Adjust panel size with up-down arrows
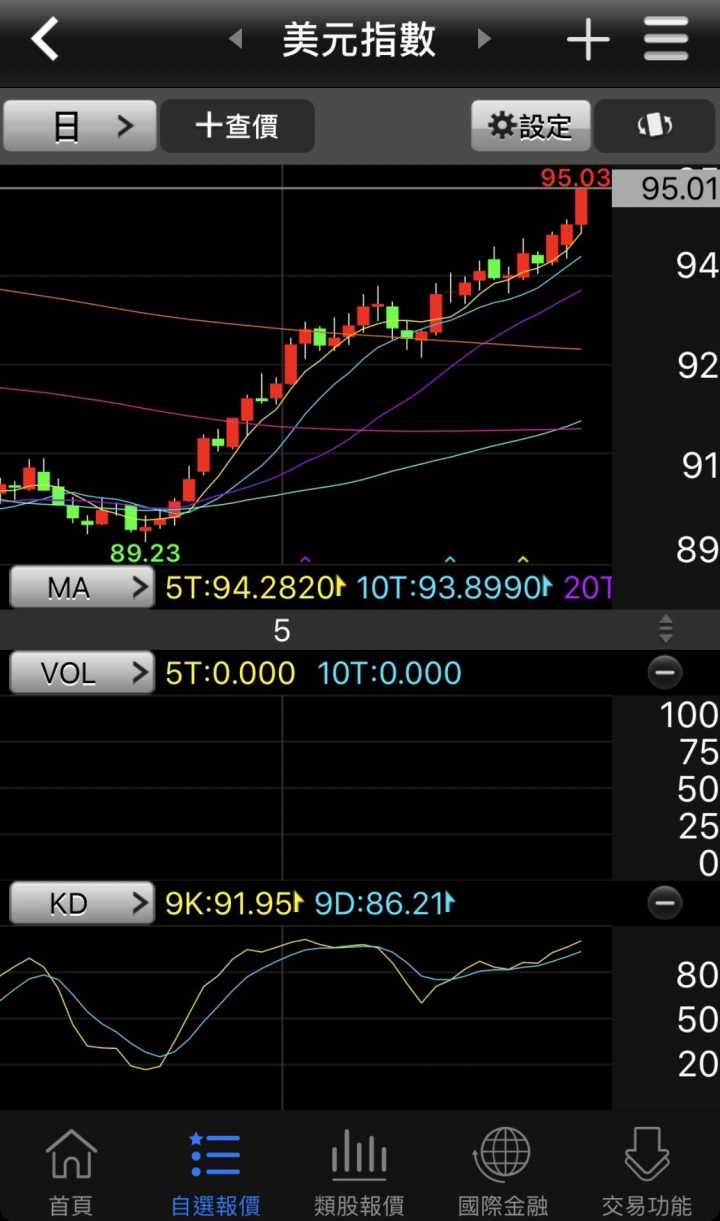The height and width of the screenshot is (1221, 720). click(666, 630)
